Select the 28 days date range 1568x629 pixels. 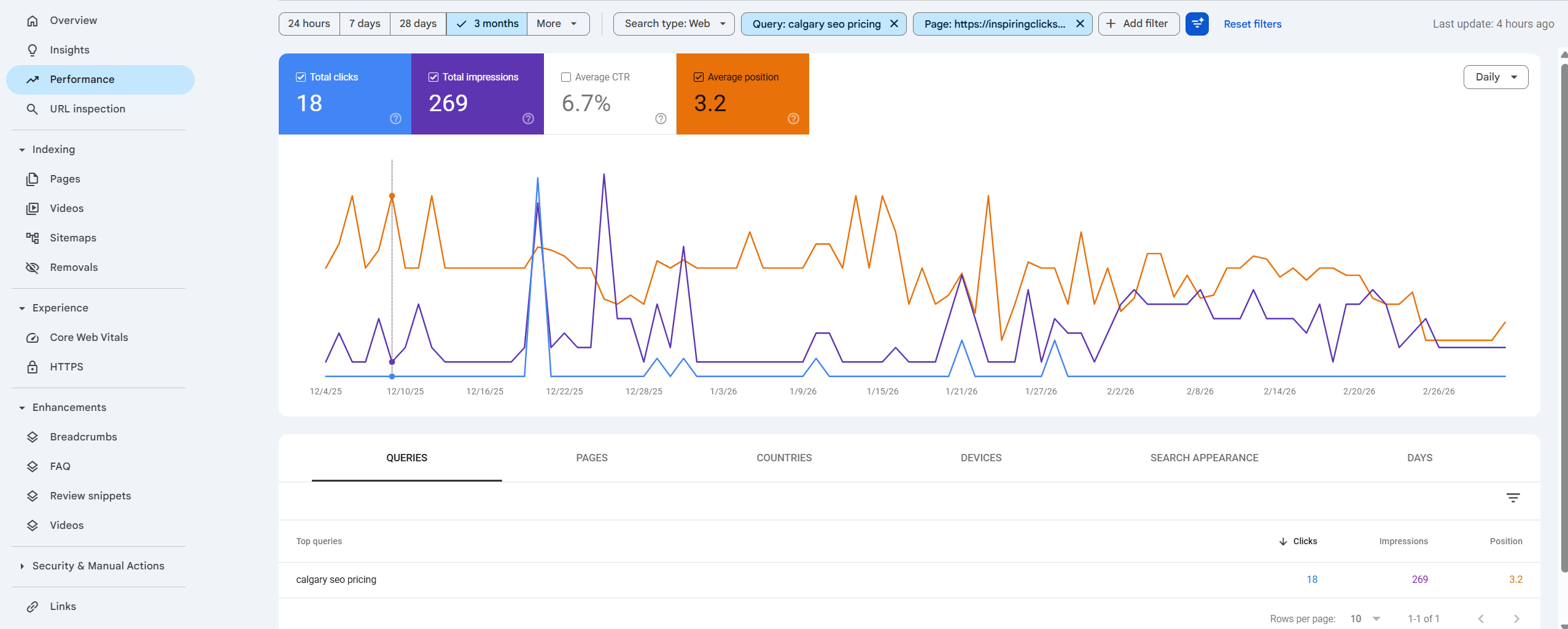click(417, 24)
